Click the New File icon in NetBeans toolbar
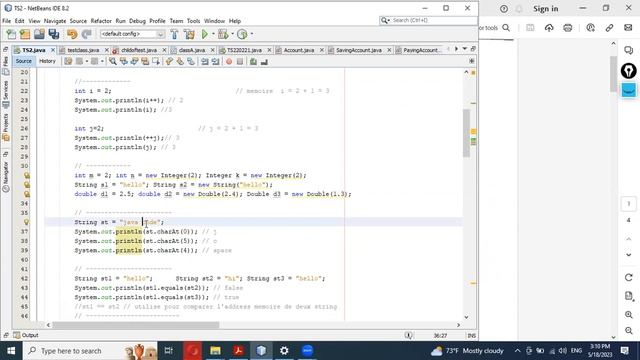Image resolution: width=640 pixels, height=360 pixels. [x=11, y=34]
